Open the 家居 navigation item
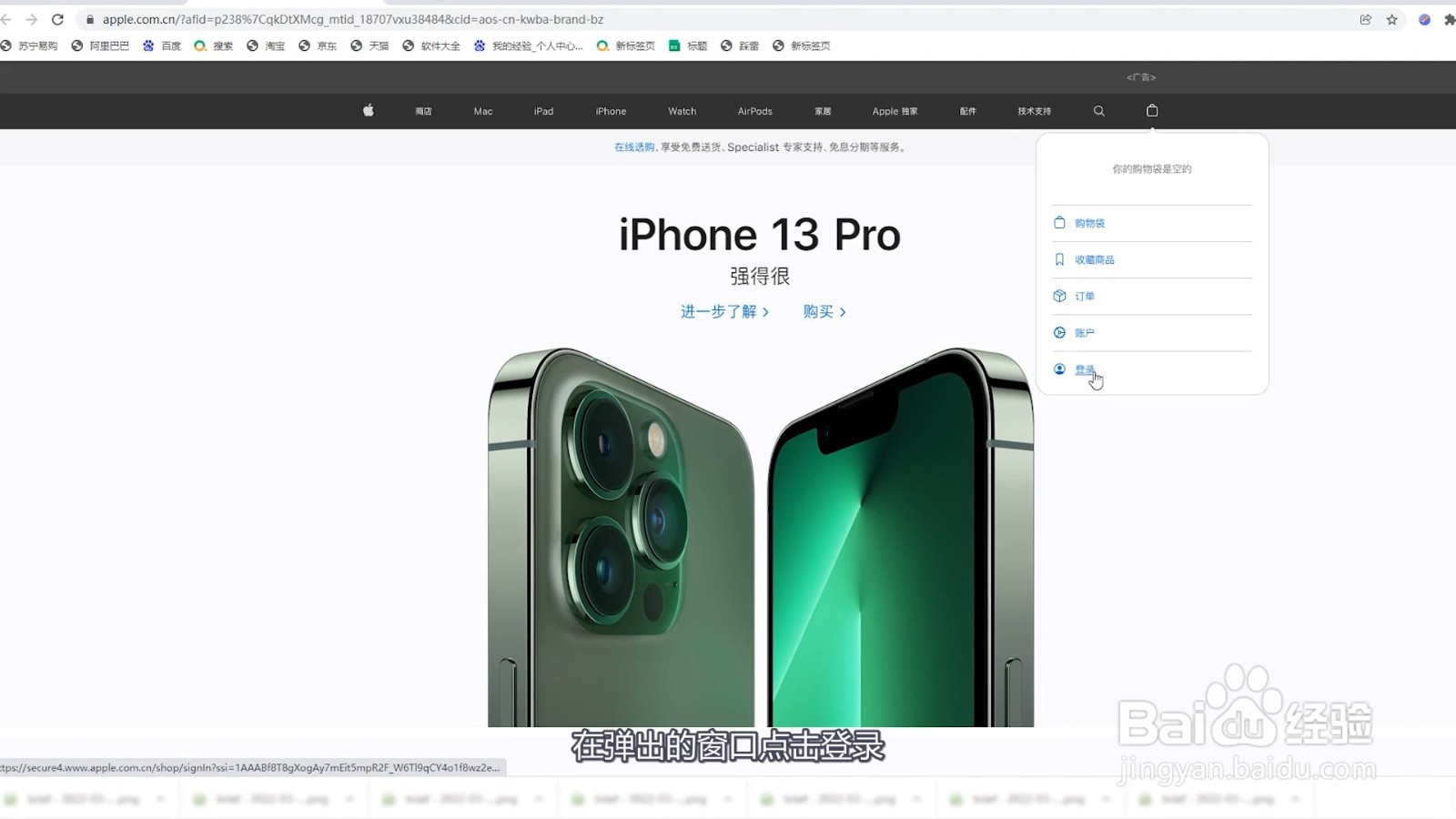 point(823,111)
